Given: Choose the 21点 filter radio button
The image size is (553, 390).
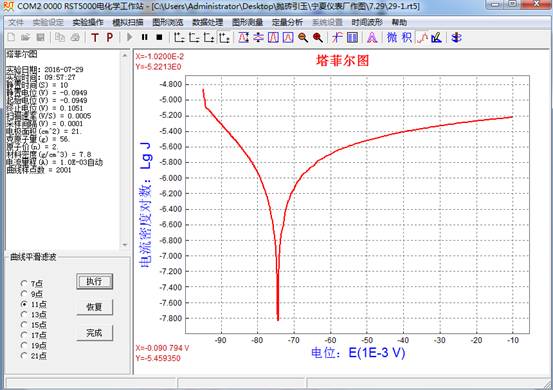Looking at the screenshot, I should point(24,355).
